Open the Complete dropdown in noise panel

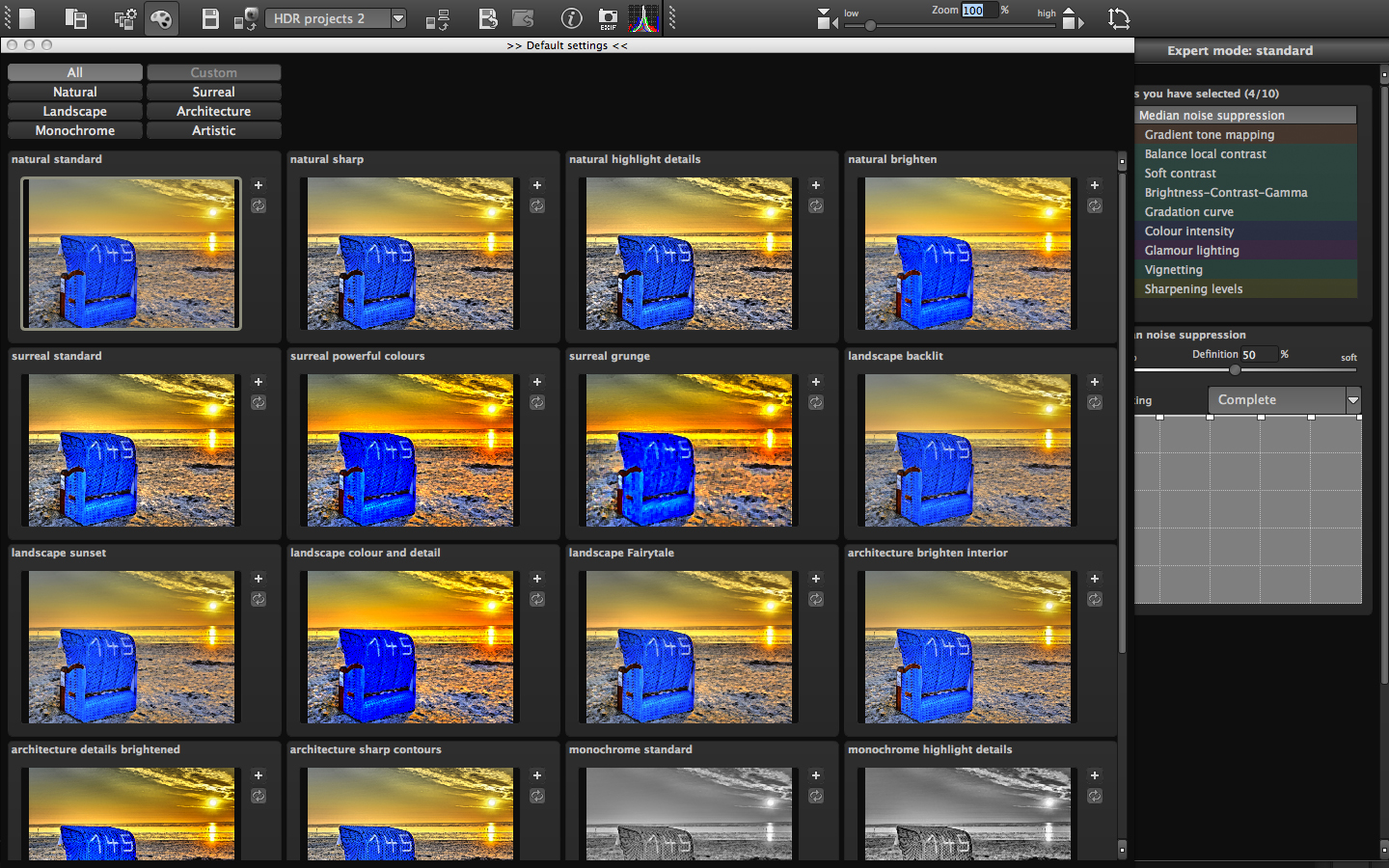(x=1284, y=399)
